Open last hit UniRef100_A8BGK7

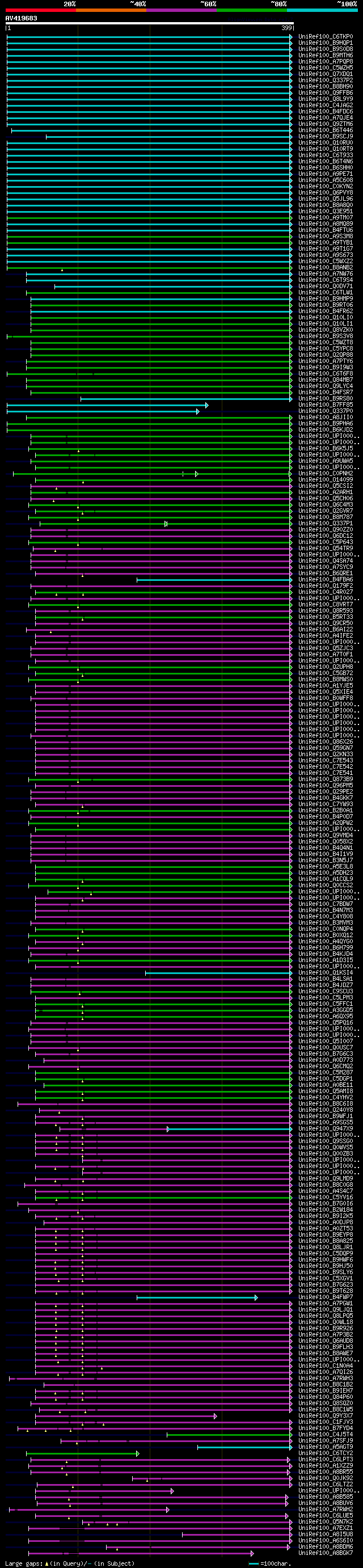(325, 1553)
